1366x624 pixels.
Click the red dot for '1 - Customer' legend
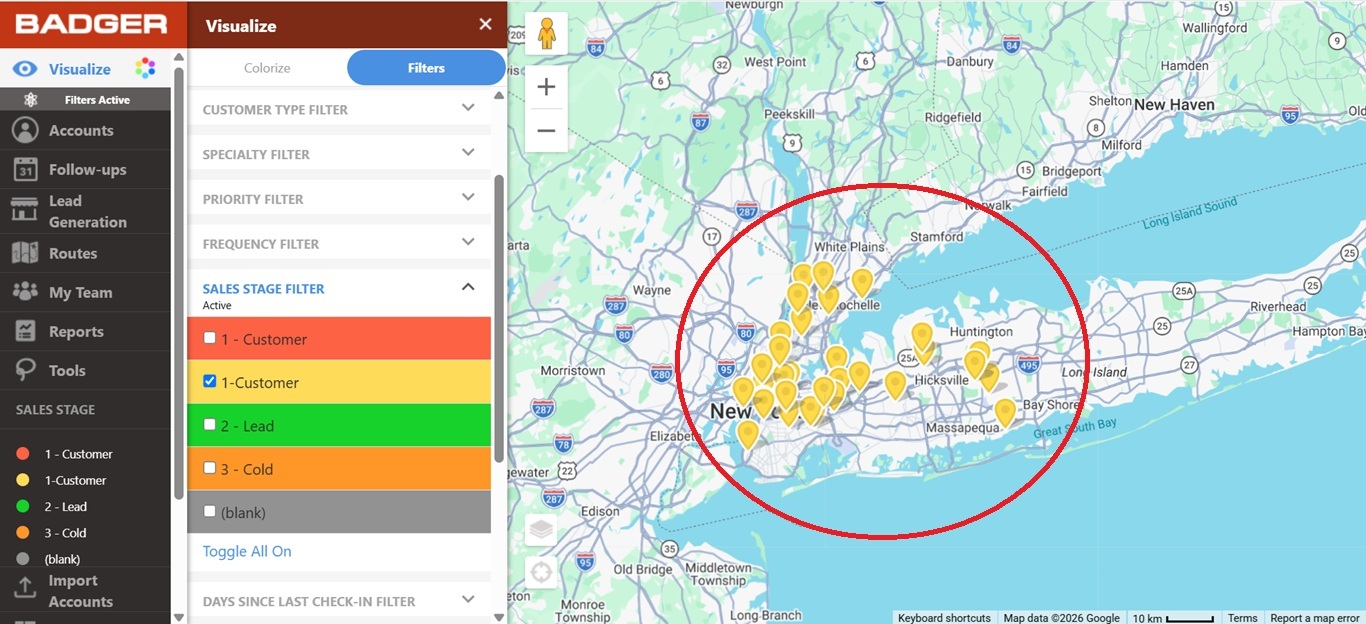coord(23,454)
